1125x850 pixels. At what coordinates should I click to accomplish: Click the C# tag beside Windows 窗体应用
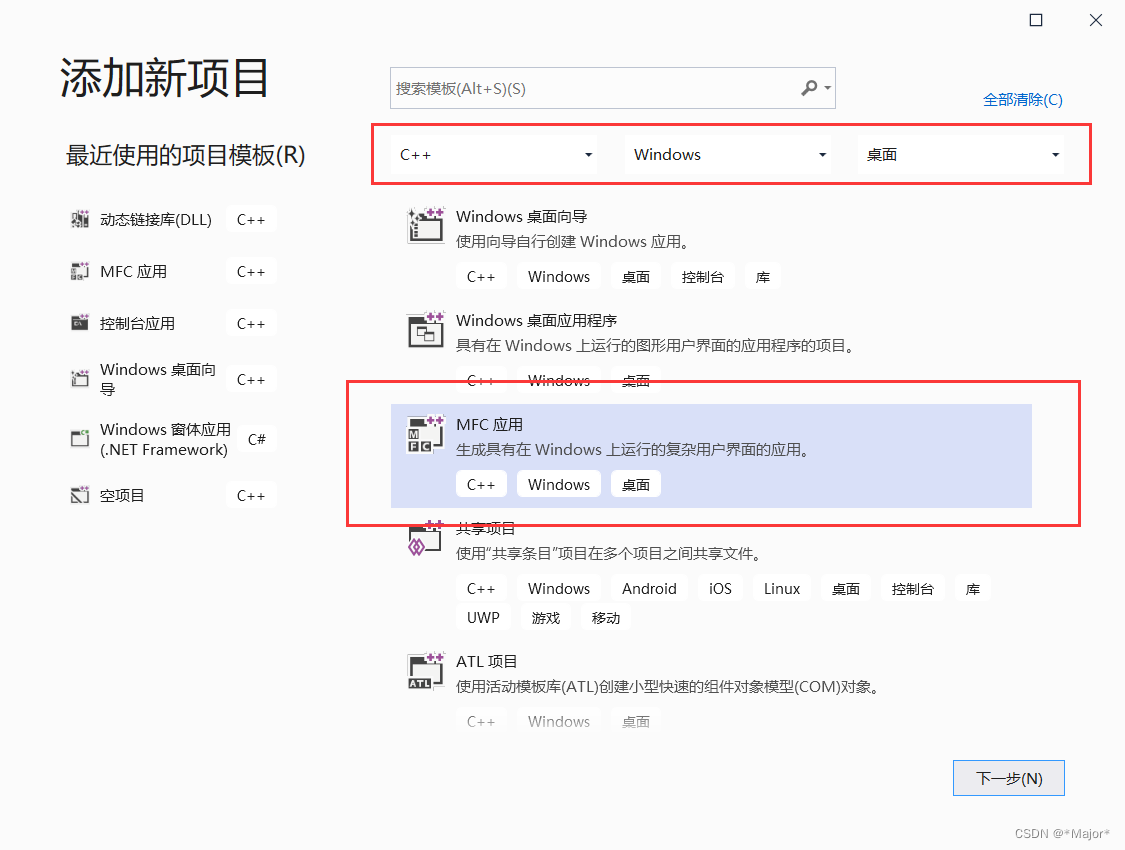[x=256, y=439]
